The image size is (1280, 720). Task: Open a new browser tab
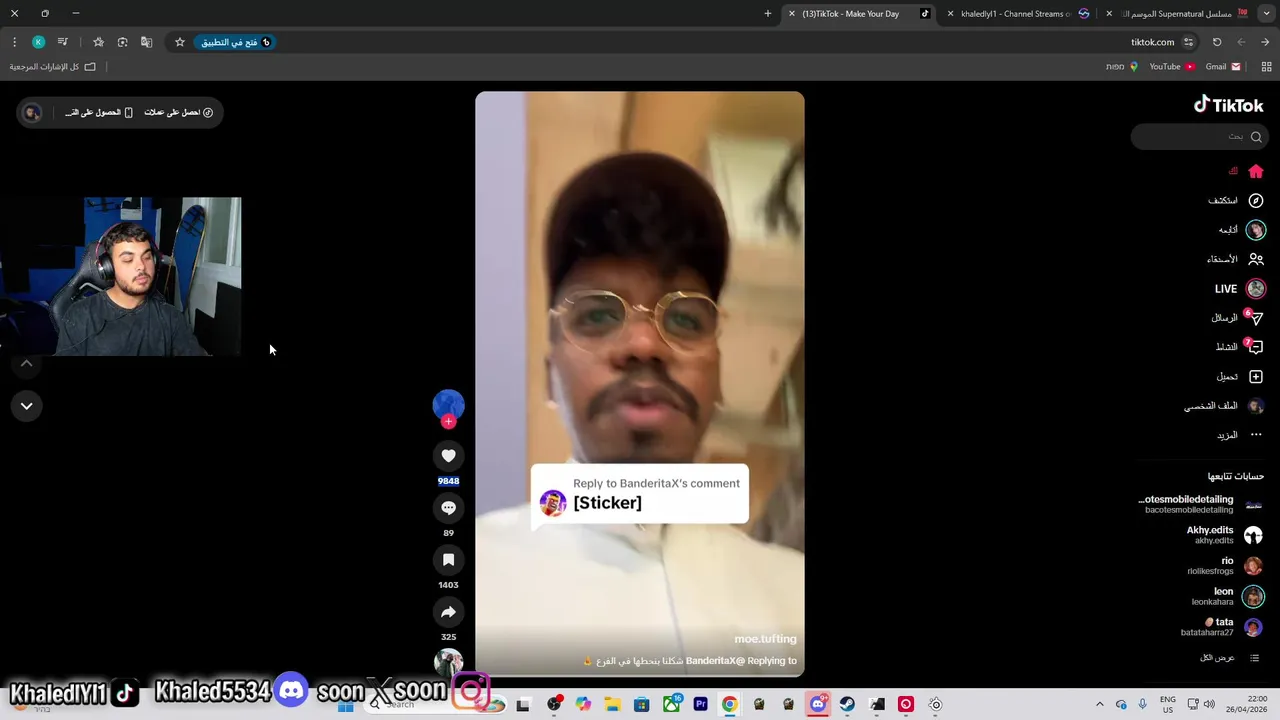[x=768, y=14]
